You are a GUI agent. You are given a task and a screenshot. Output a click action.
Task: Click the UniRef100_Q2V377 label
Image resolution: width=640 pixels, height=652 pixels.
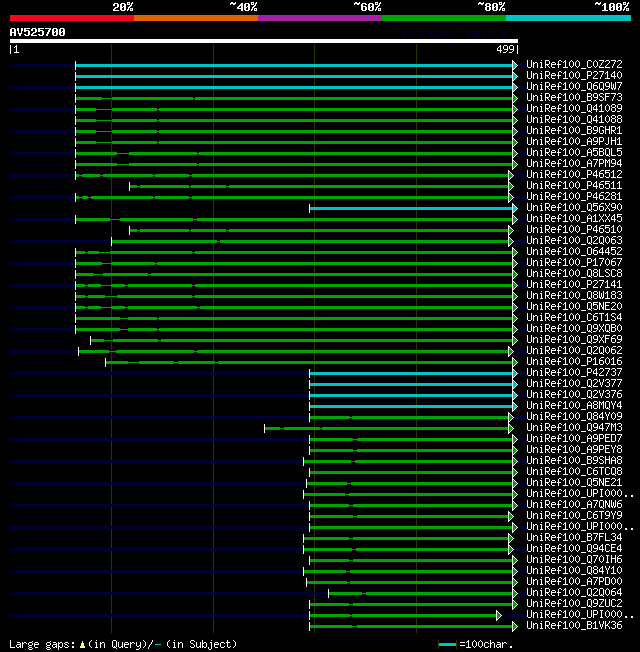(574, 384)
